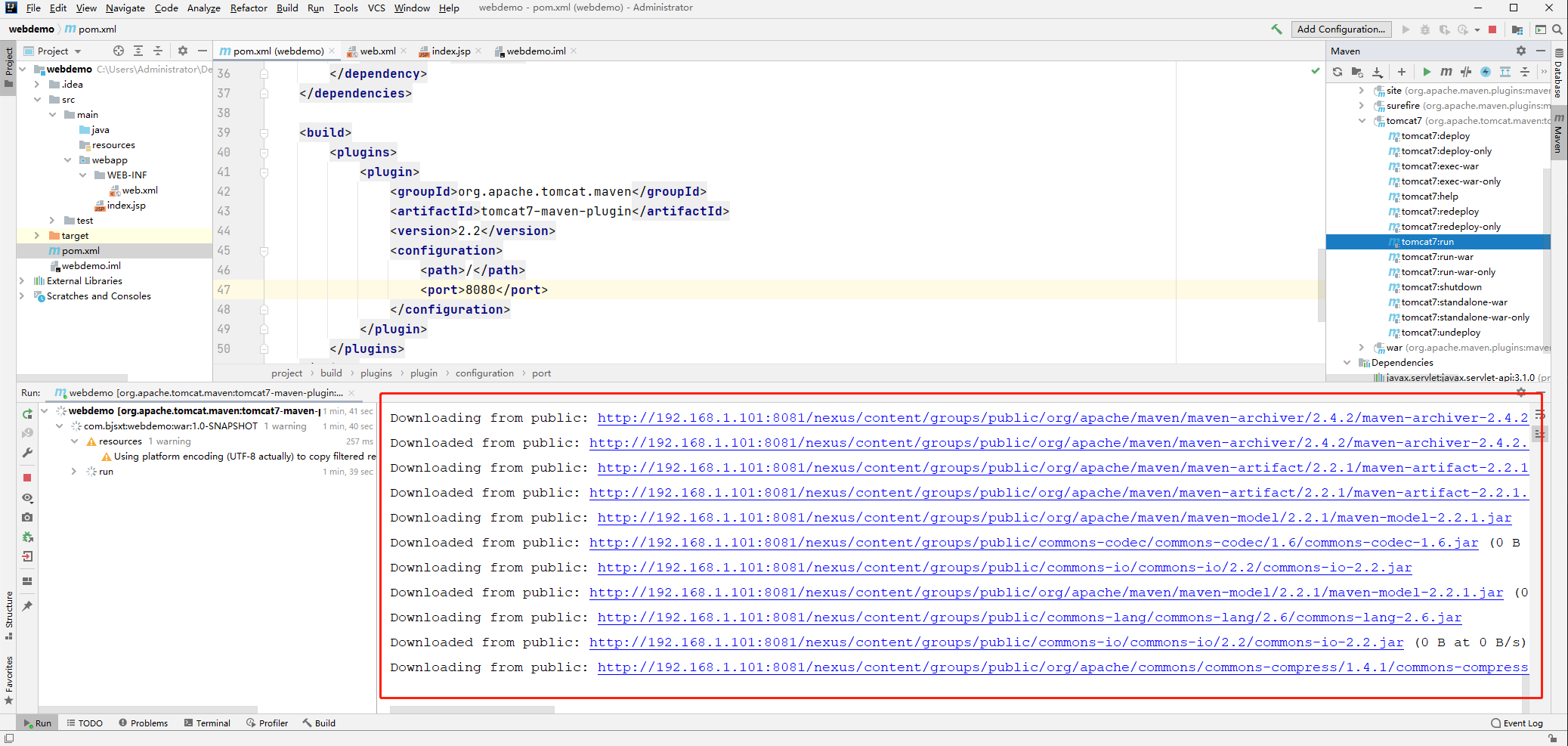Click the Exit icon in Run panel
Viewport: 1568px width, 746px height.
(27, 556)
